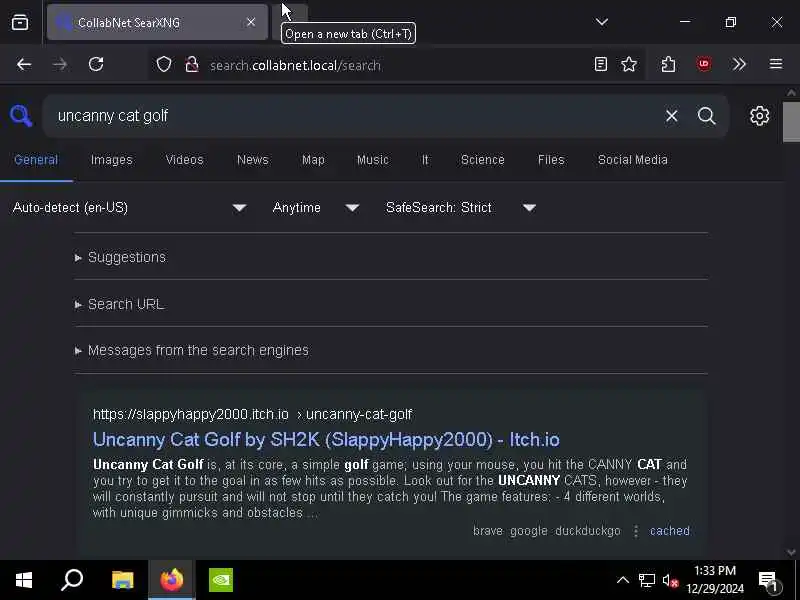
Task: Switch to Music category tab
Action: (372, 160)
